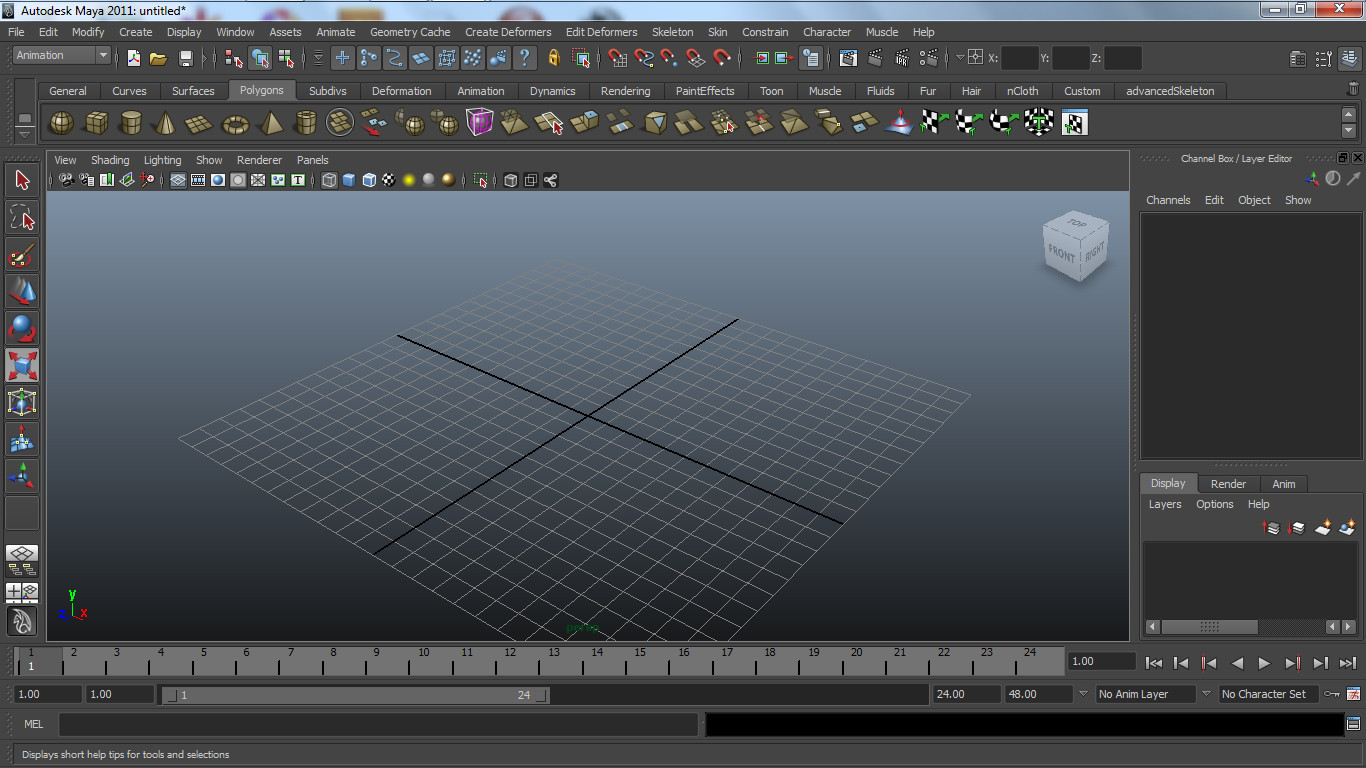
Task: Select the Show Manipulator tool
Action: coord(22,476)
